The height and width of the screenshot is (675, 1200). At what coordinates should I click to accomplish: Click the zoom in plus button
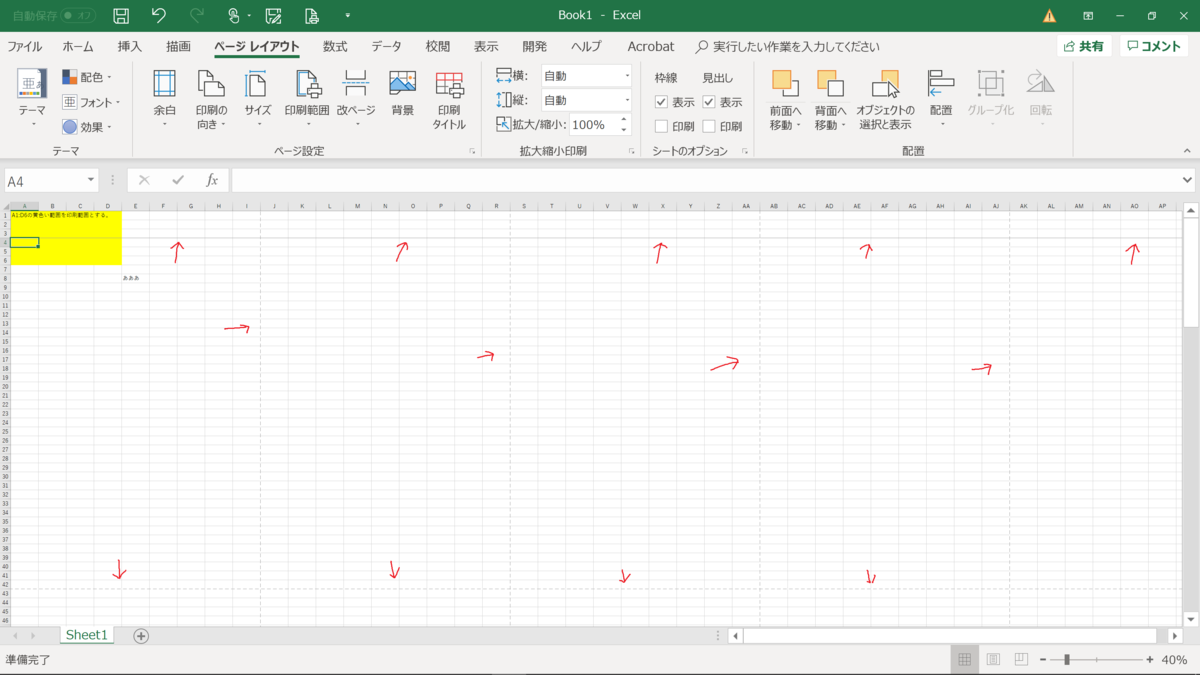click(x=1150, y=660)
